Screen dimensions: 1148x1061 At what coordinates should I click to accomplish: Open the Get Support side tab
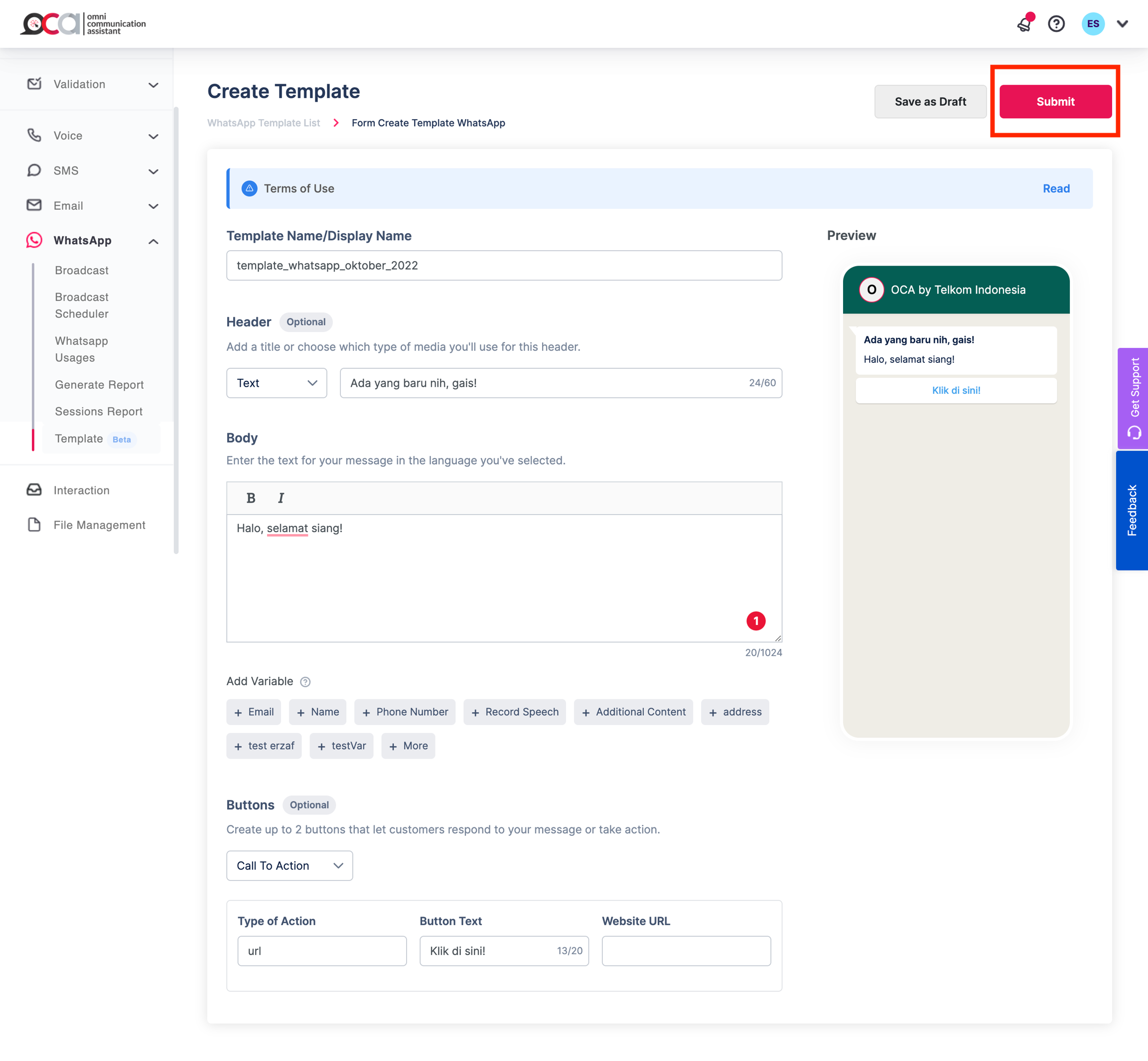tap(1133, 398)
